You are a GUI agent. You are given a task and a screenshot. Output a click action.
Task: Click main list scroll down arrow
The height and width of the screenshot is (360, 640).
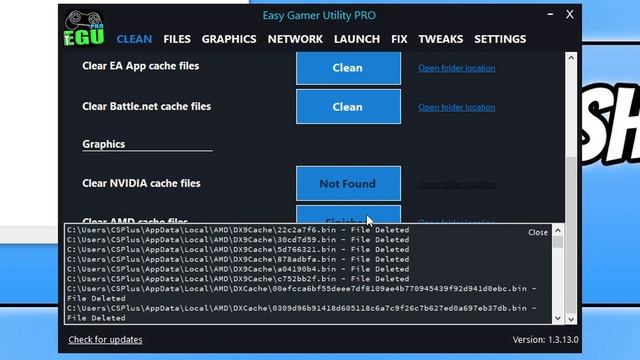(x=571, y=319)
